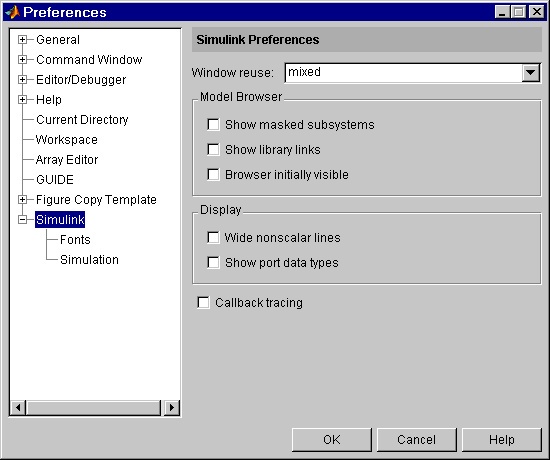Image resolution: width=550 pixels, height=460 pixels.
Task: Collapse the Simulink tree node
Action: 22,220
